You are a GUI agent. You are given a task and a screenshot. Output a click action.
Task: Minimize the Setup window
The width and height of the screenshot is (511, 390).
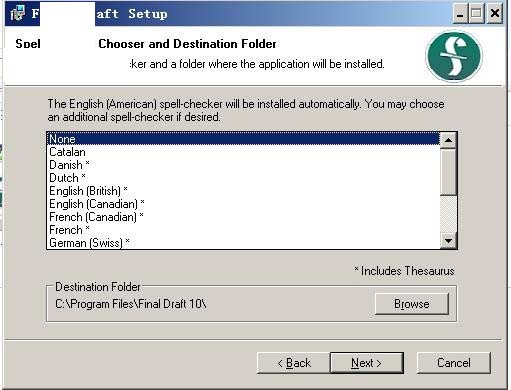pyautogui.click(x=460, y=14)
